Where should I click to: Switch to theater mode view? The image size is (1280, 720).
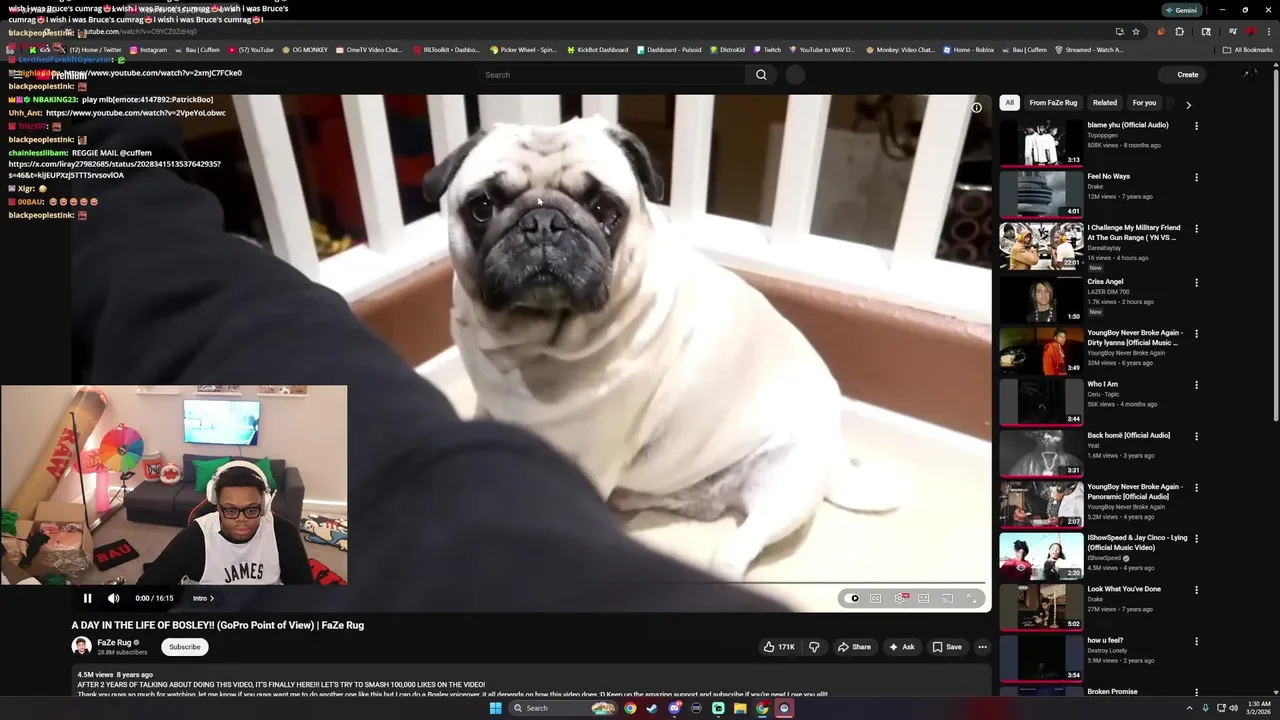(924, 598)
